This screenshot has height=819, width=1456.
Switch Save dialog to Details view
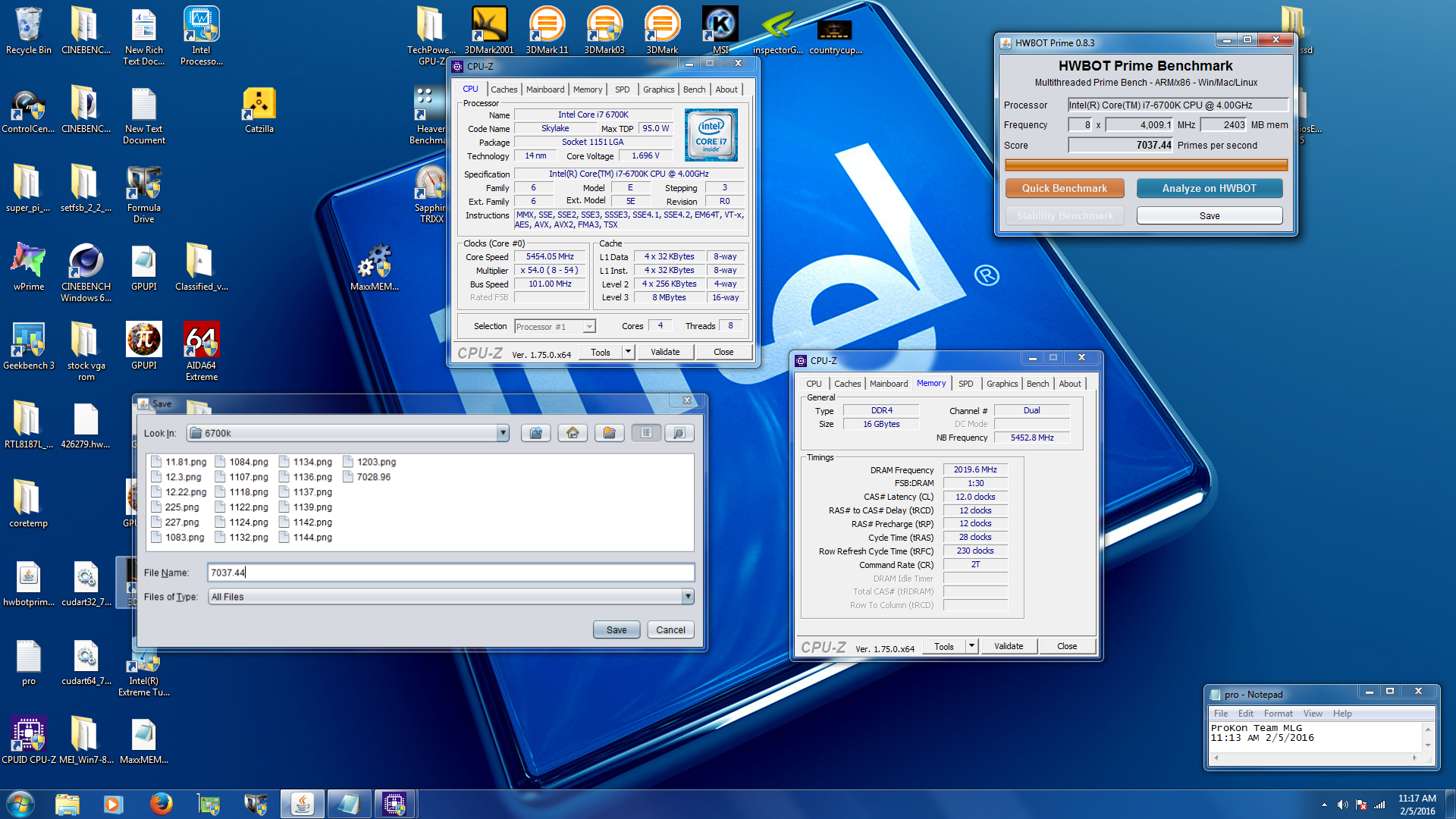click(x=679, y=433)
